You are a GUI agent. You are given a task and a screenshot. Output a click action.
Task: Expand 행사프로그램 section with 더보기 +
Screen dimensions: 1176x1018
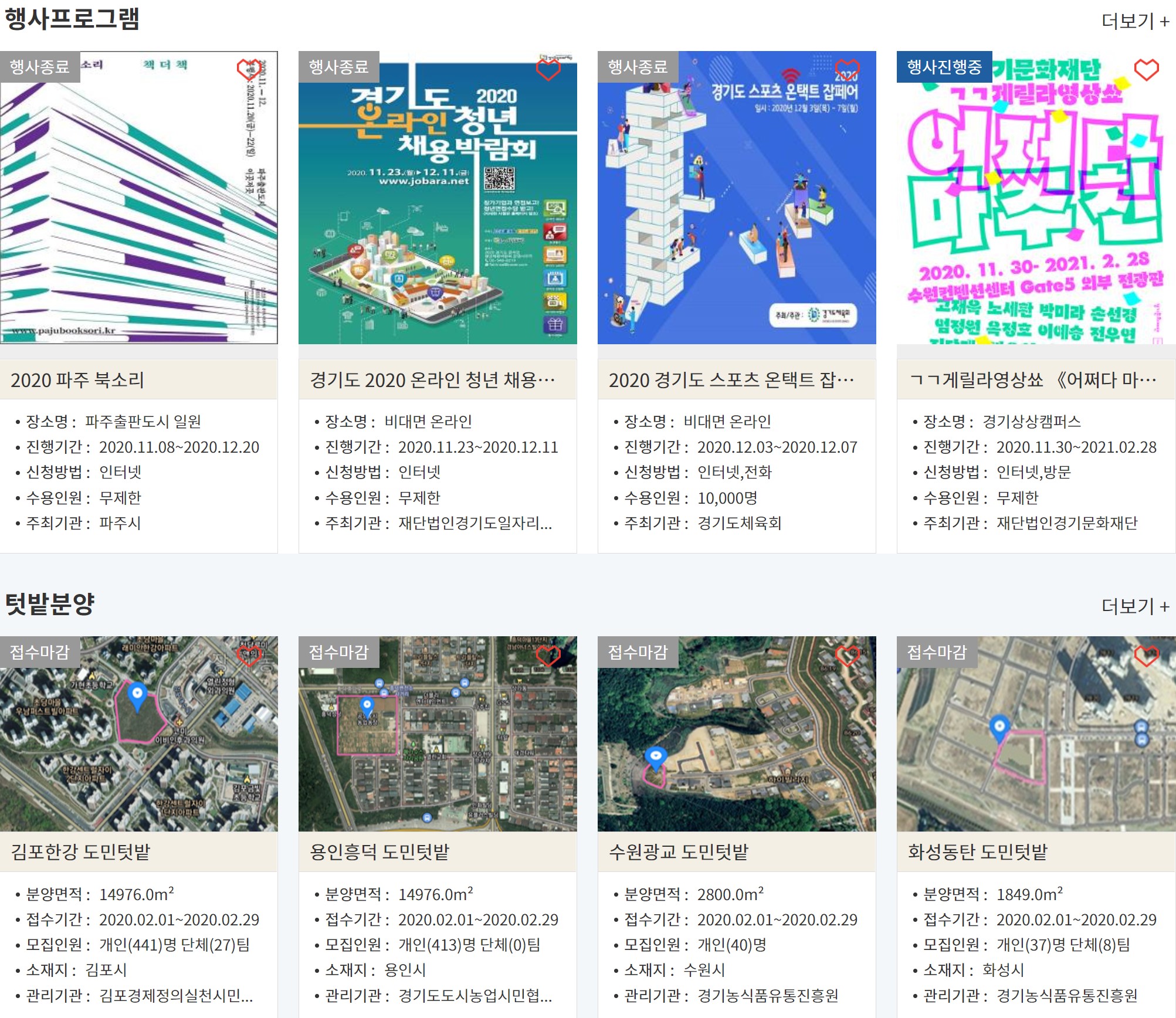click(1135, 21)
